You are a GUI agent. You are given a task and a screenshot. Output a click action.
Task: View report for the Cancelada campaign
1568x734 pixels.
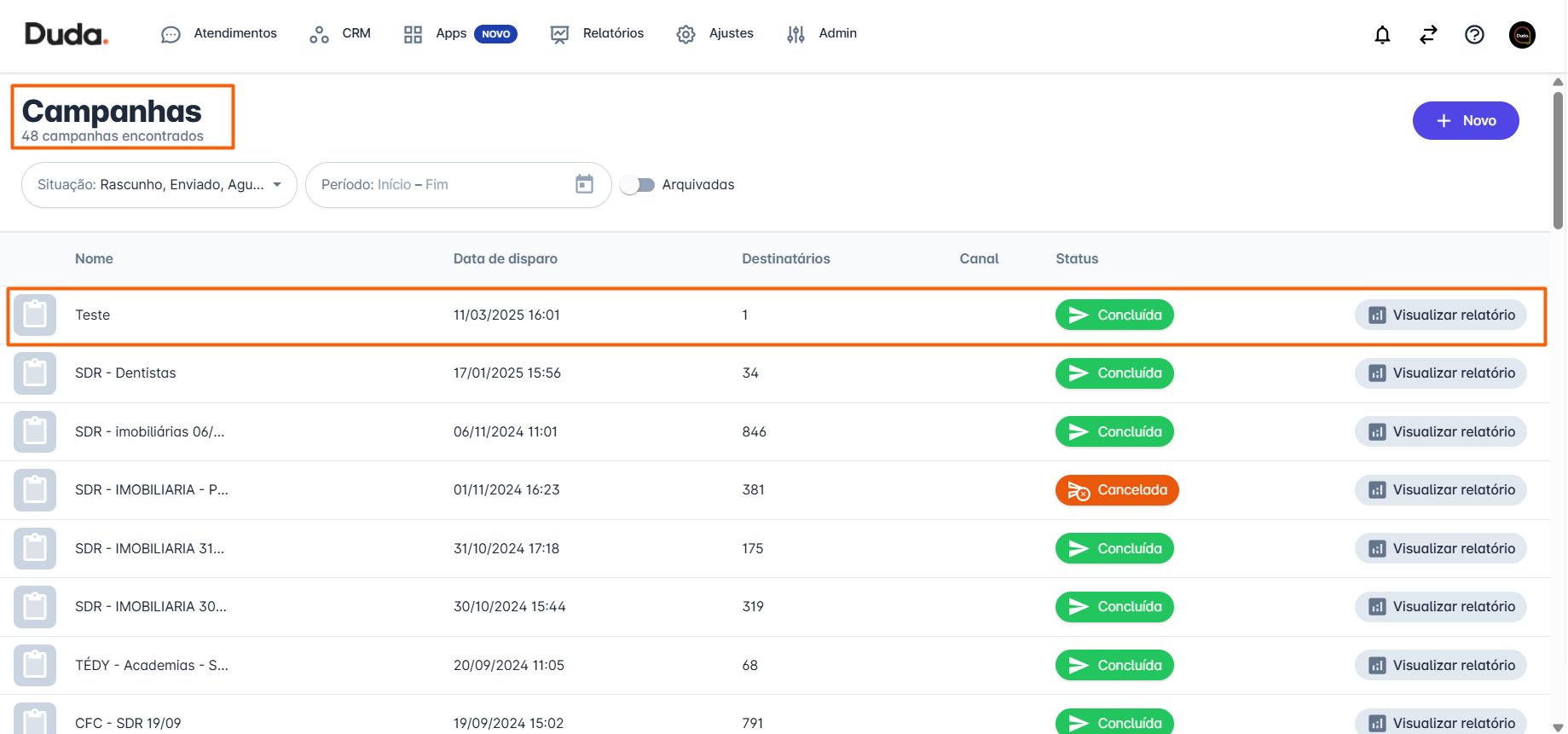tap(1440, 490)
